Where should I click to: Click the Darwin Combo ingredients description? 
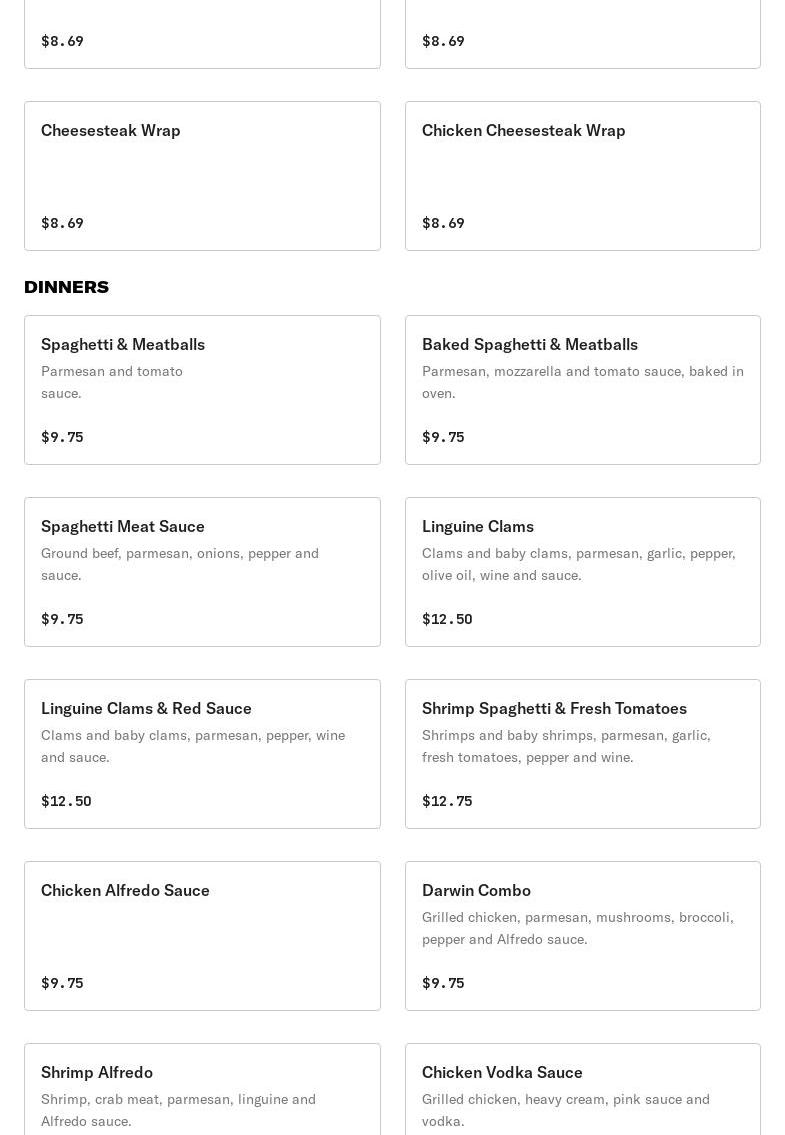point(578,928)
